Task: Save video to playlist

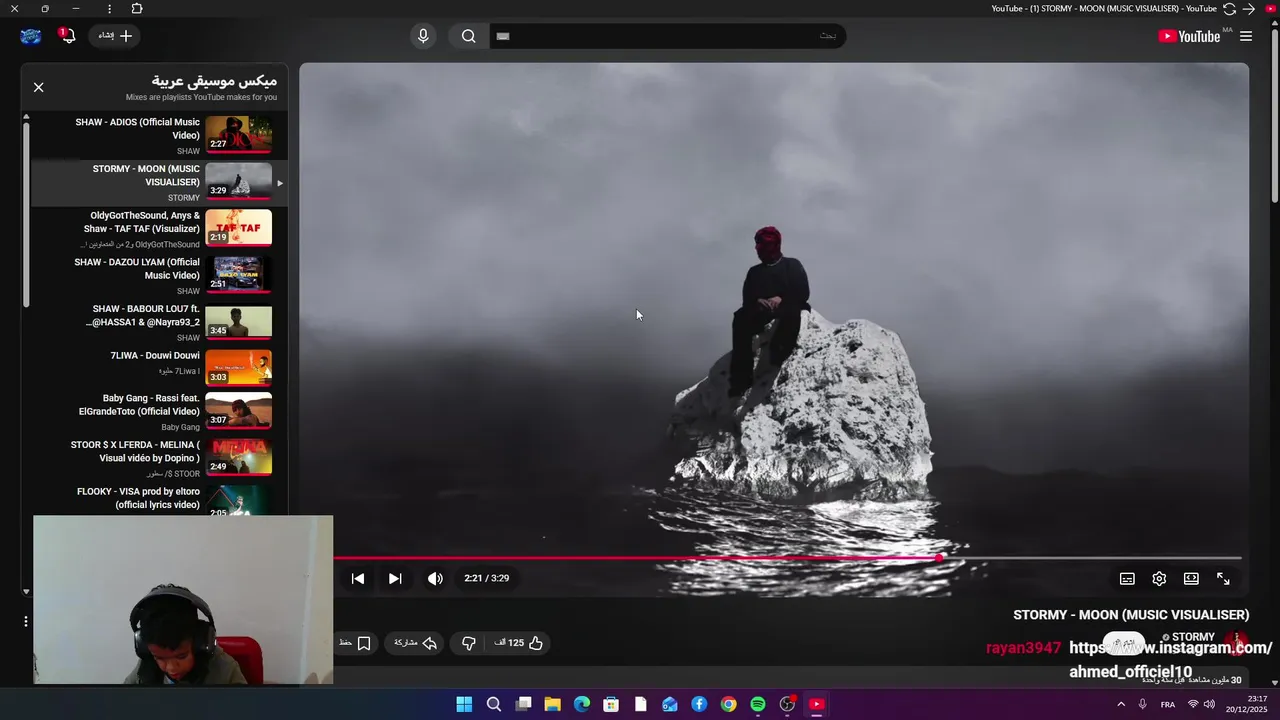Action: 355,643
